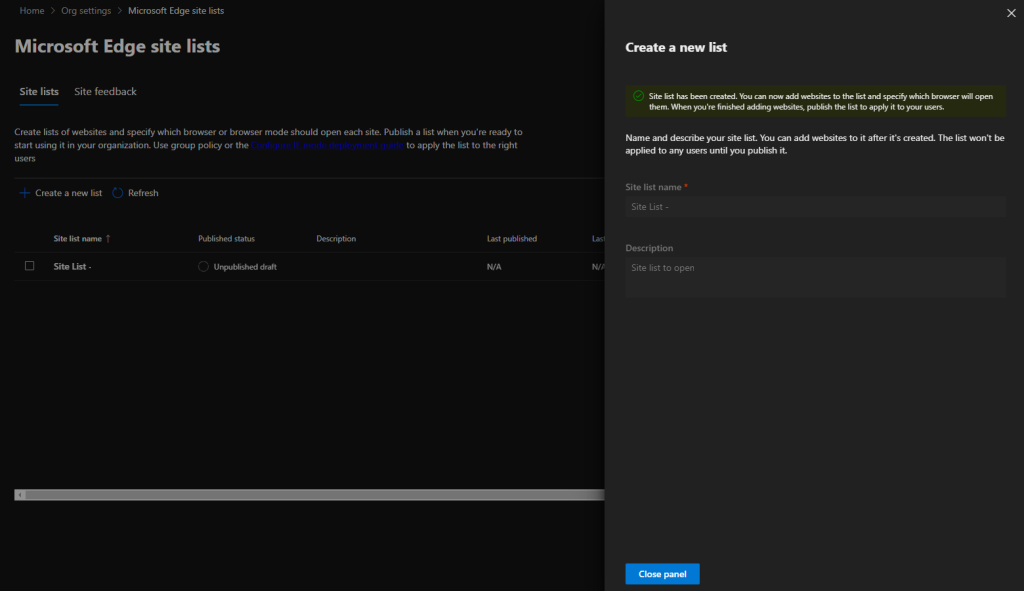Sort by the Site list name column header
Screen dimensions: 1024x591
(x=77, y=238)
